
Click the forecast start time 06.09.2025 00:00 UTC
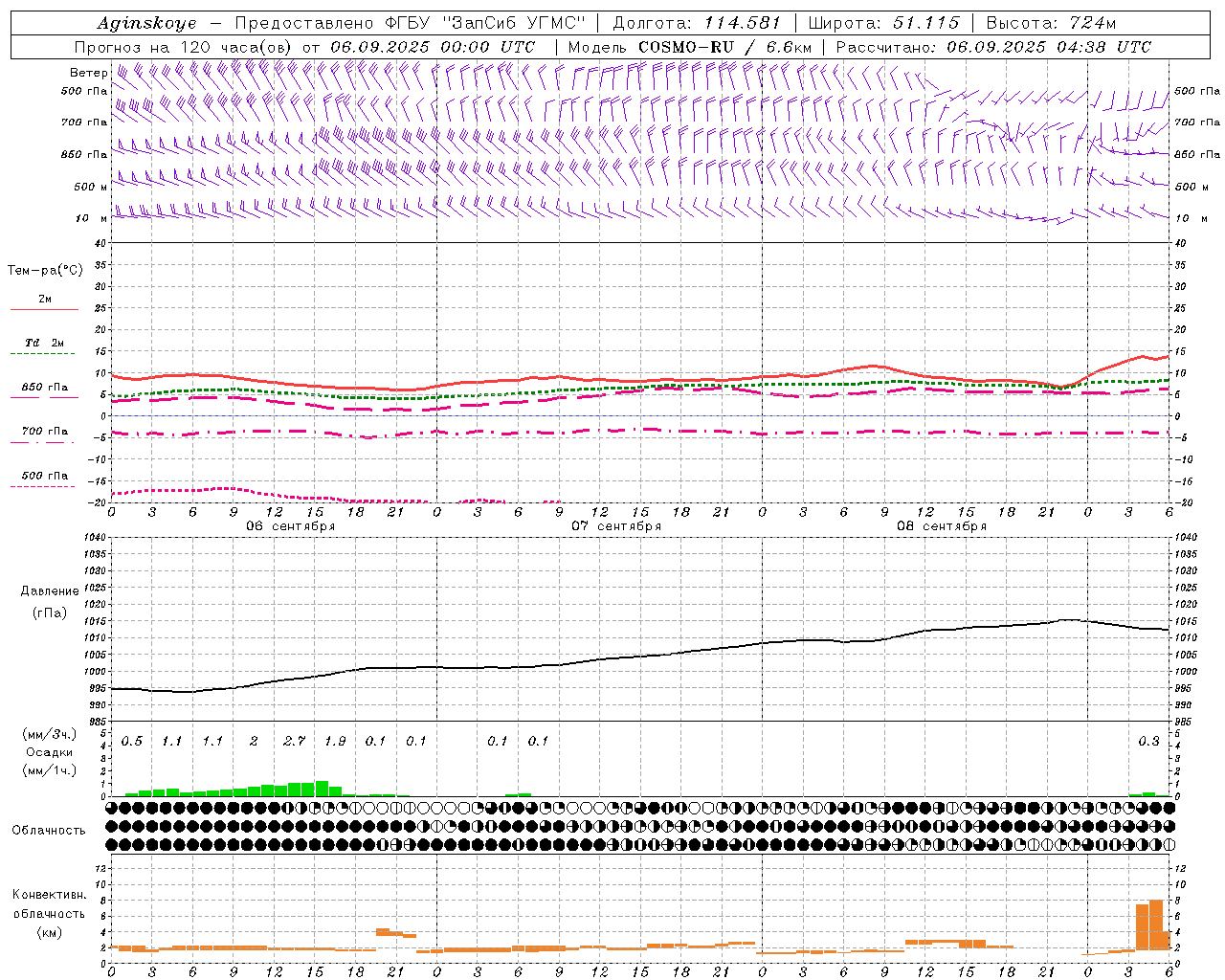click(x=433, y=47)
